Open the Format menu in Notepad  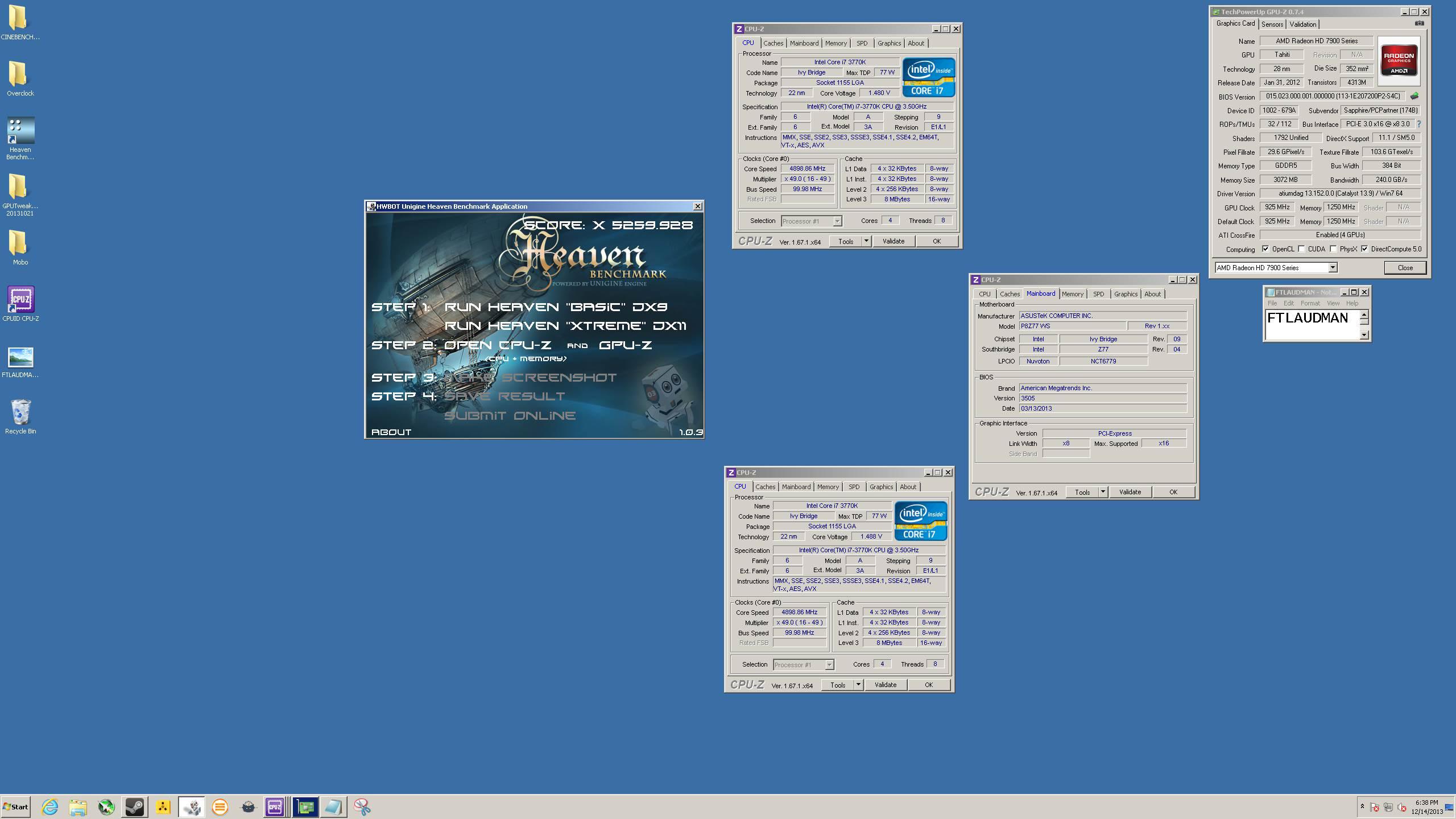click(1310, 303)
